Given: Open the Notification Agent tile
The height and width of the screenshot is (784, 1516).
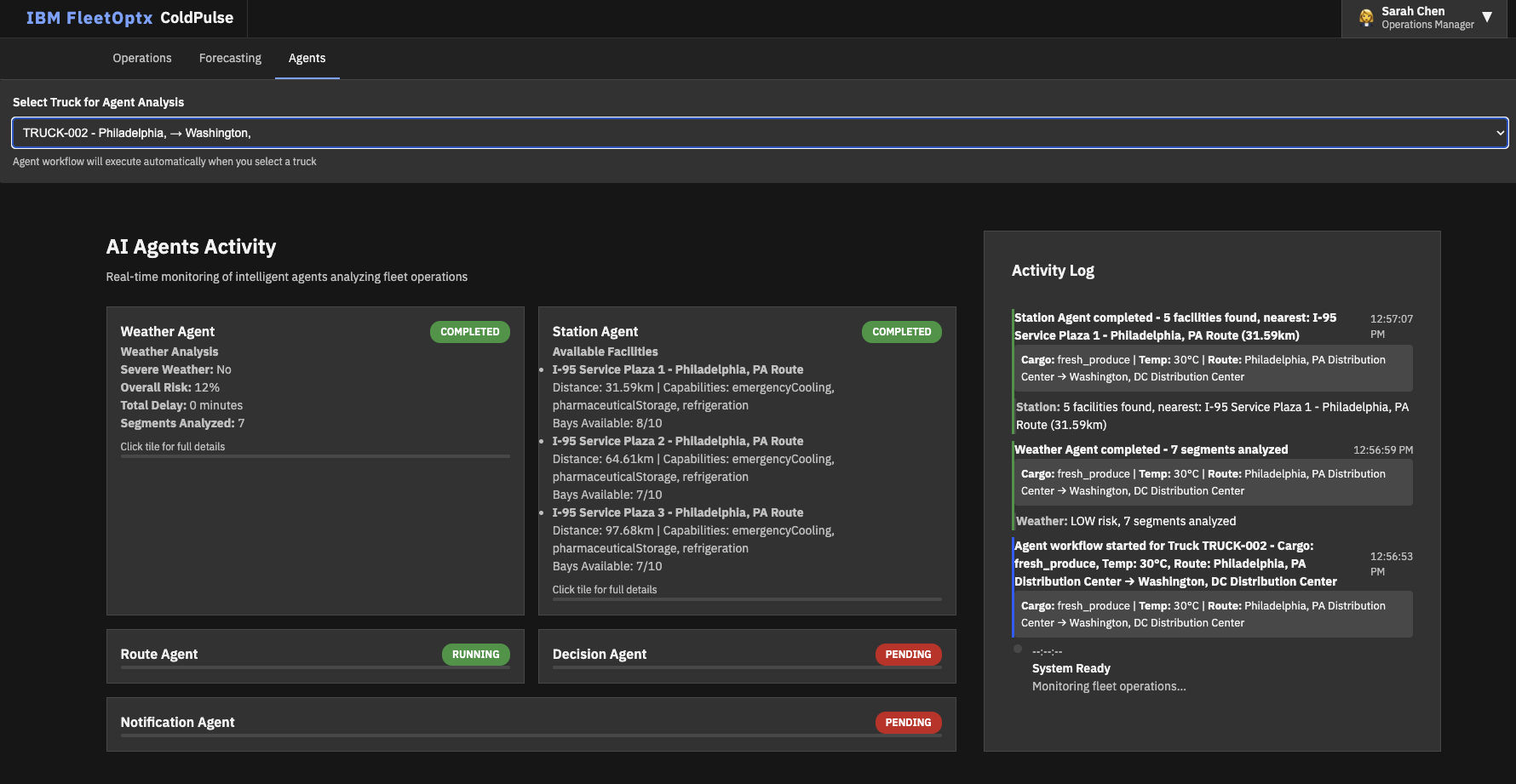Looking at the screenshot, I should click(x=531, y=724).
